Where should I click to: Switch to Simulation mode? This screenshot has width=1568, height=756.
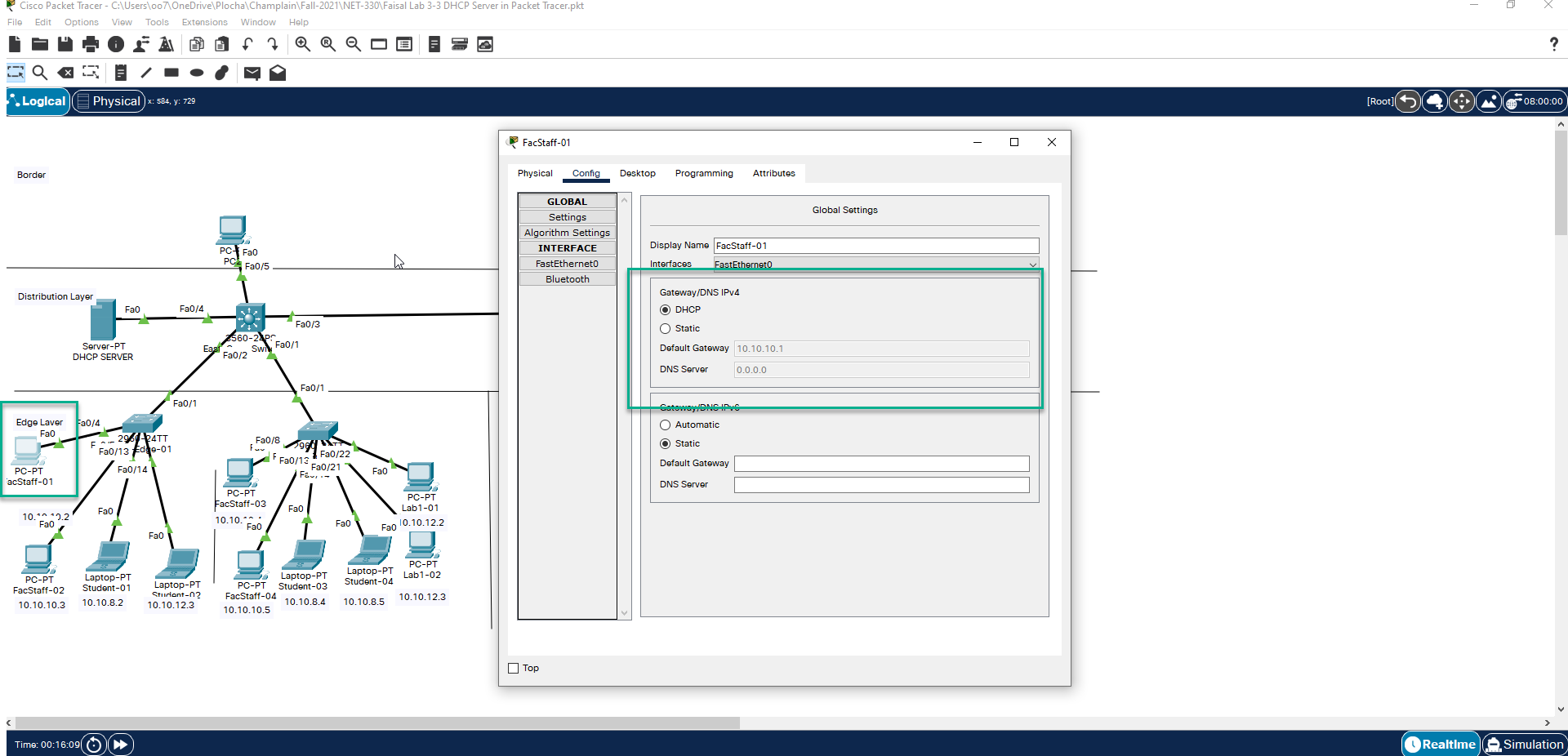(1525, 744)
